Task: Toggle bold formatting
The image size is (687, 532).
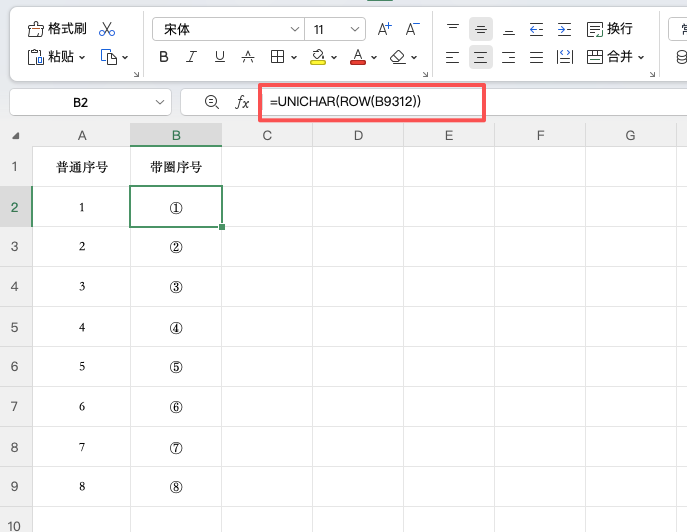Action: [x=164, y=57]
